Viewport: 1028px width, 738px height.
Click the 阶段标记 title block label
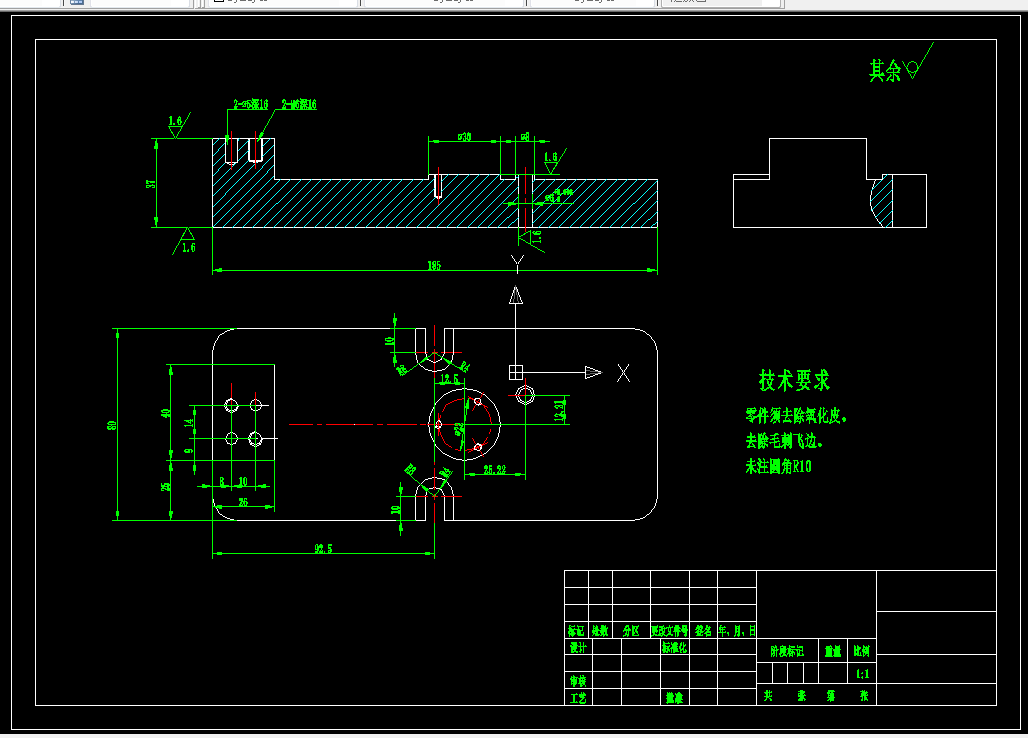tap(787, 651)
